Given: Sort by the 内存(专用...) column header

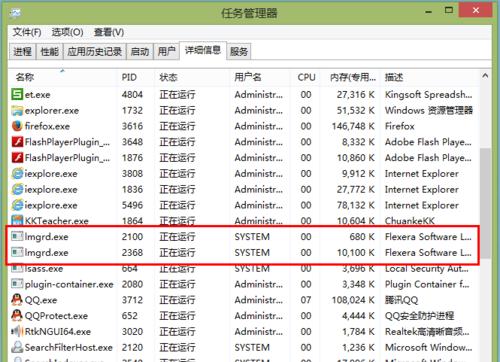Looking at the screenshot, I should tap(353, 77).
